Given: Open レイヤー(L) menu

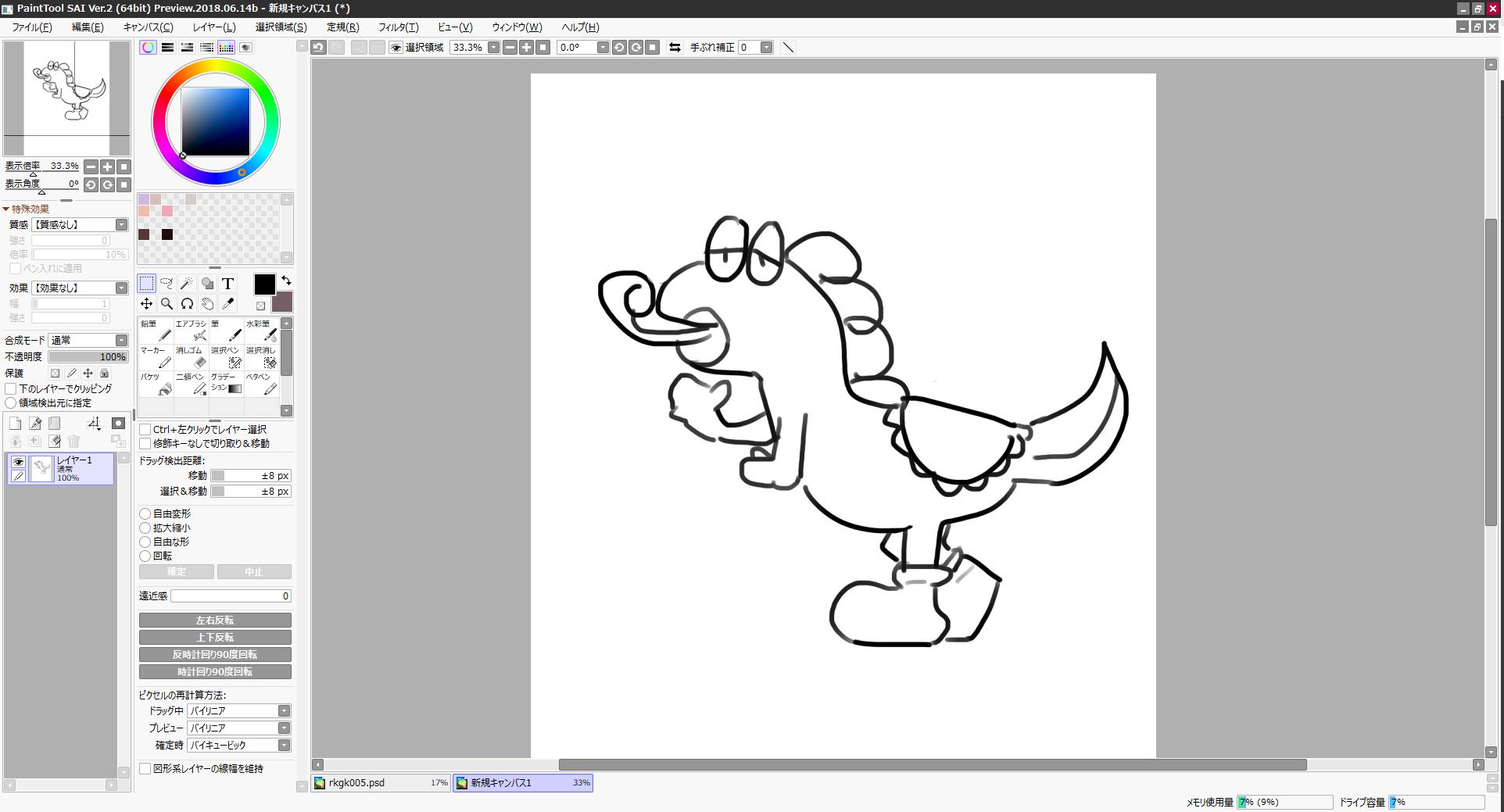Looking at the screenshot, I should pyautogui.click(x=214, y=27).
